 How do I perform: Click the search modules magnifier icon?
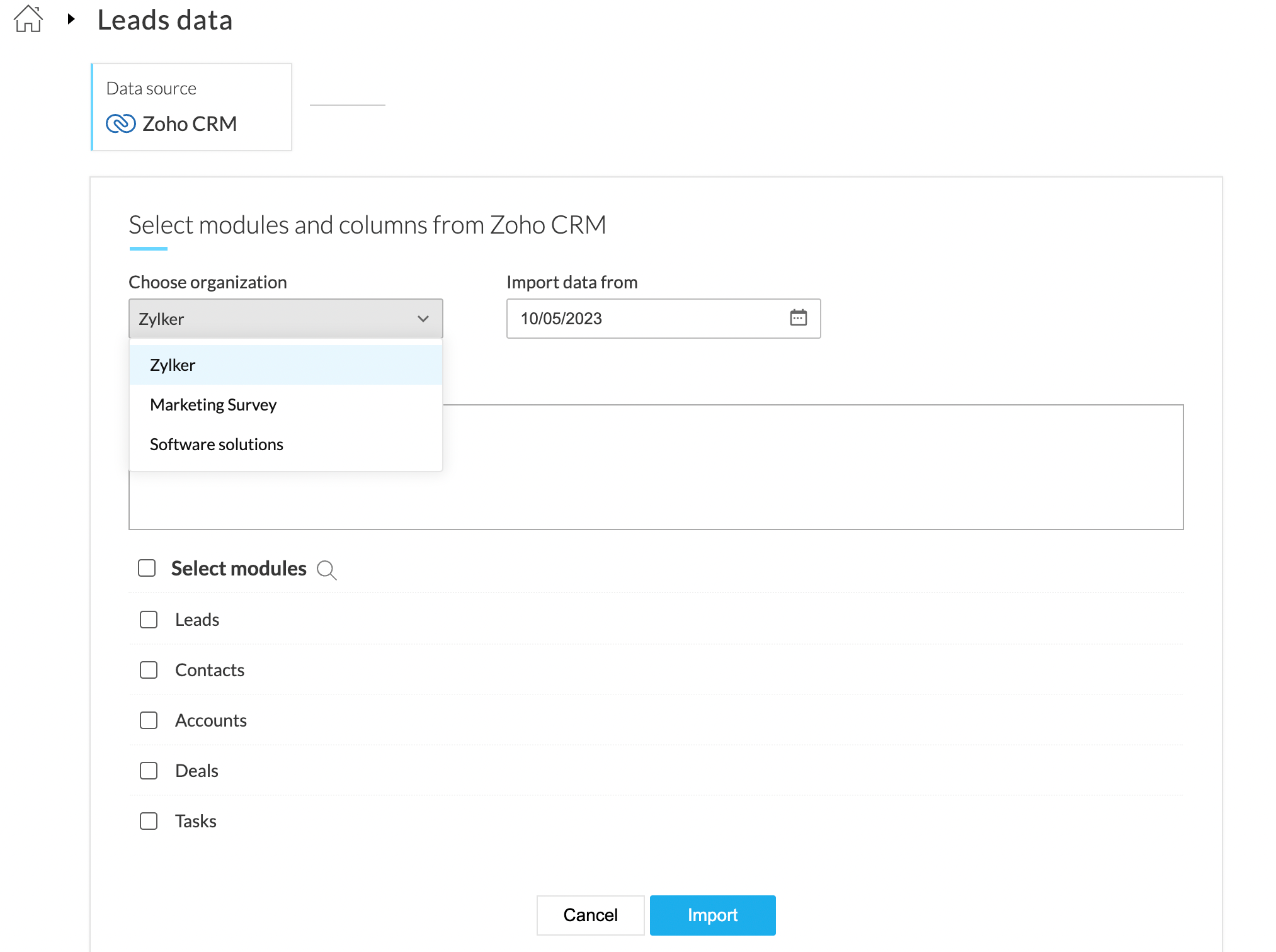coord(326,570)
